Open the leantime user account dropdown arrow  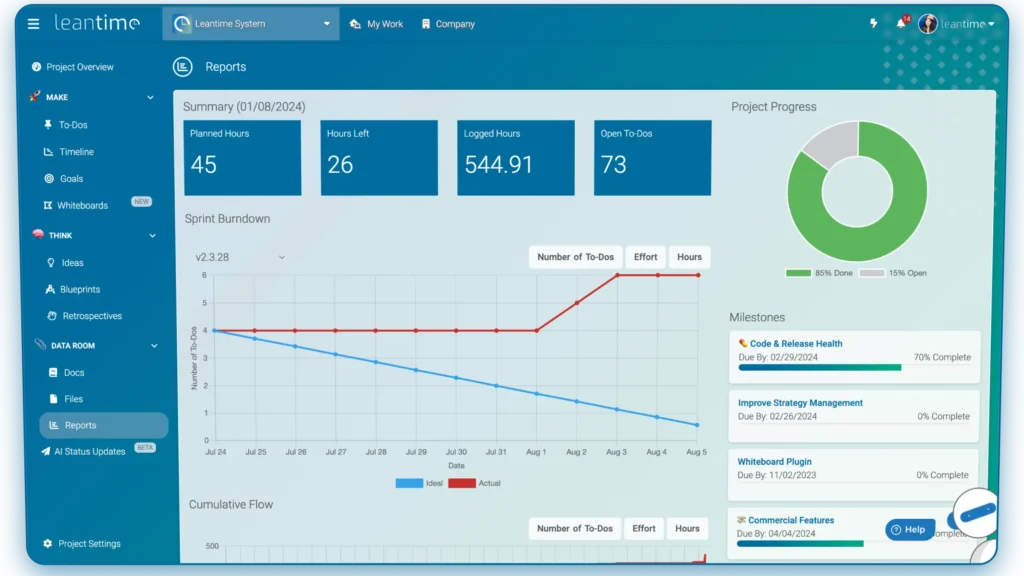pos(991,24)
